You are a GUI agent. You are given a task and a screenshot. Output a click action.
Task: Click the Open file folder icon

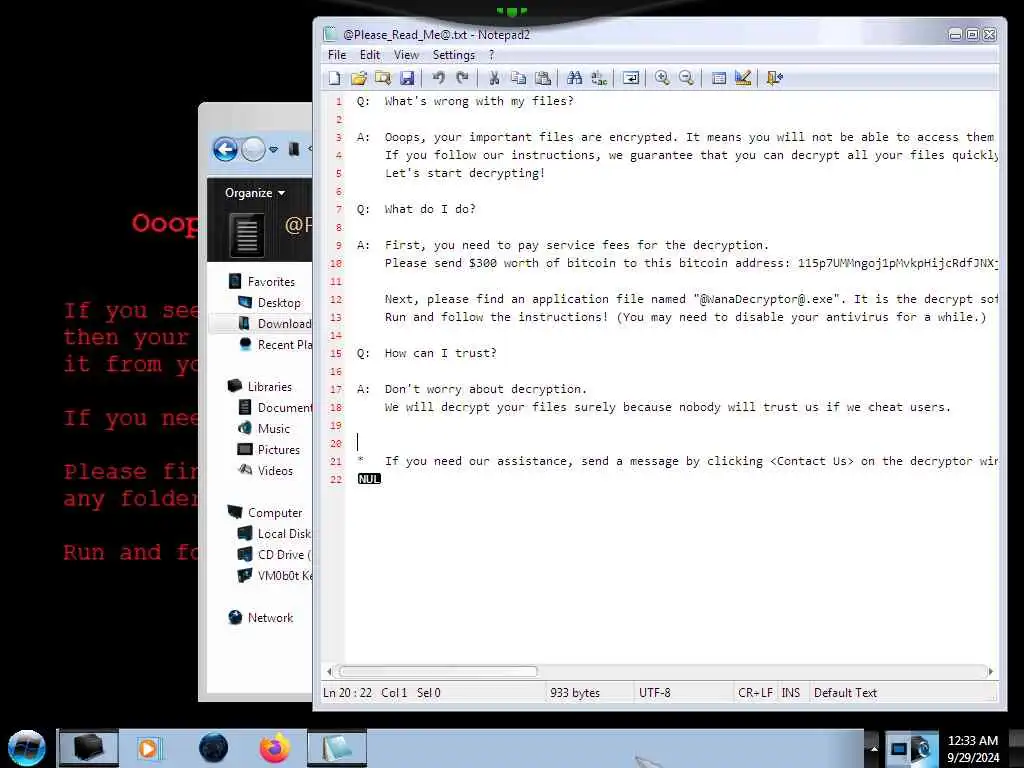[x=359, y=78]
